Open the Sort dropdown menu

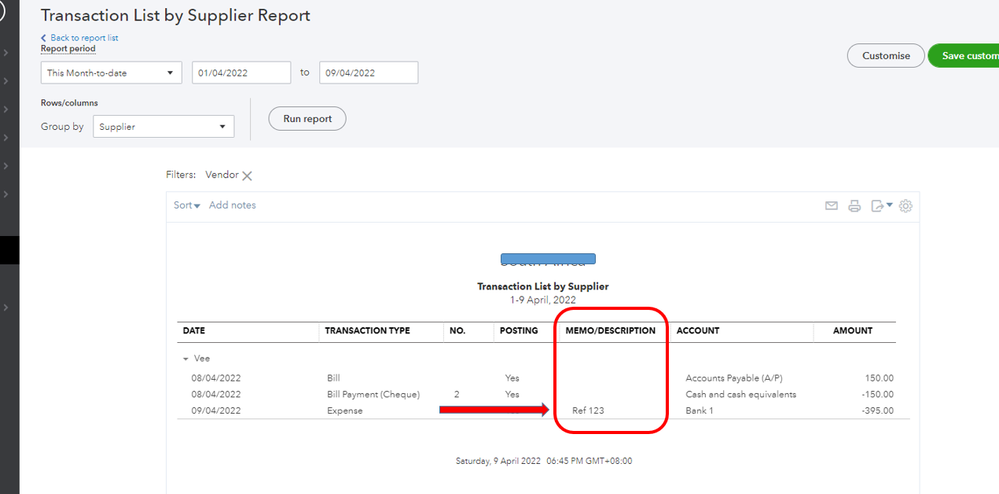click(x=187, y=205)
